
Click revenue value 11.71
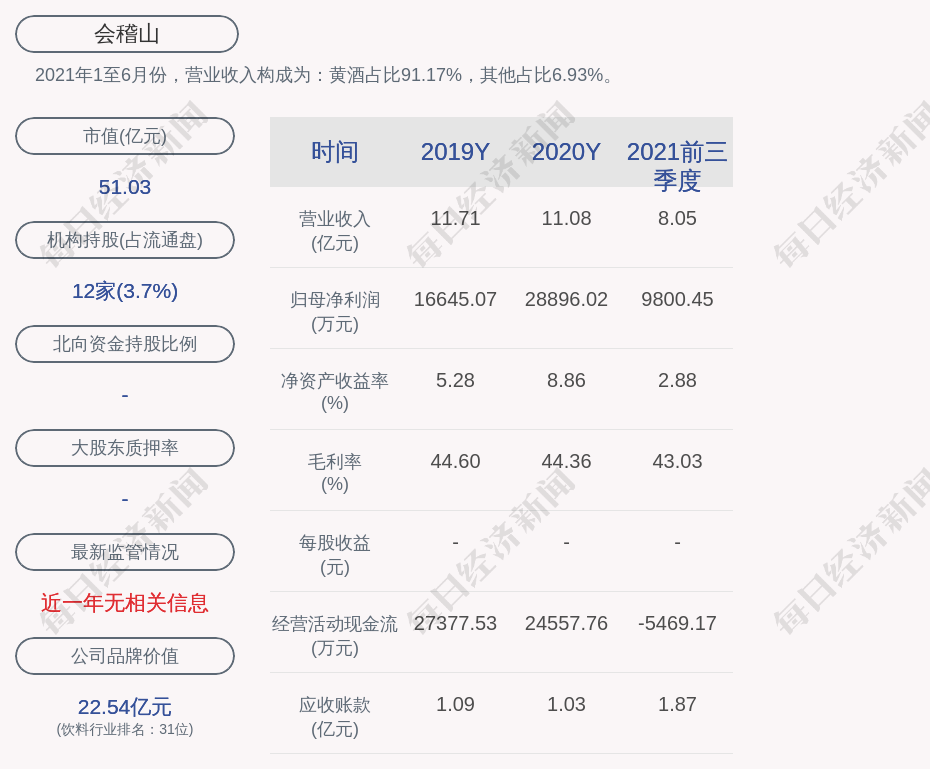click(x=456, y=219)
